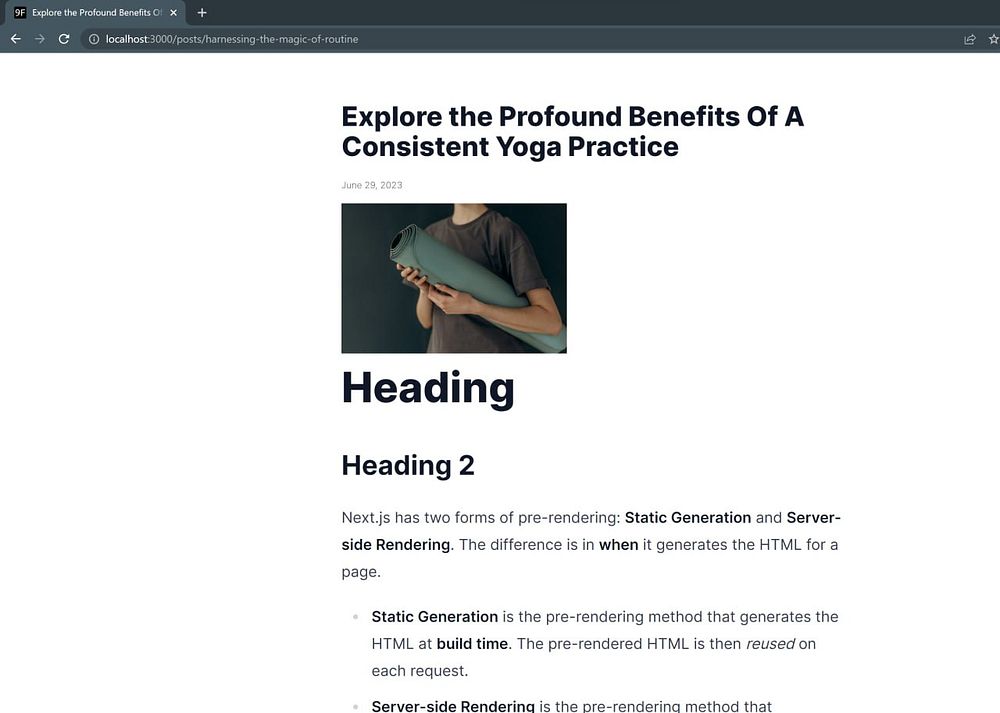Select the Explore the Profound Benefits tab

coord(96,13)
